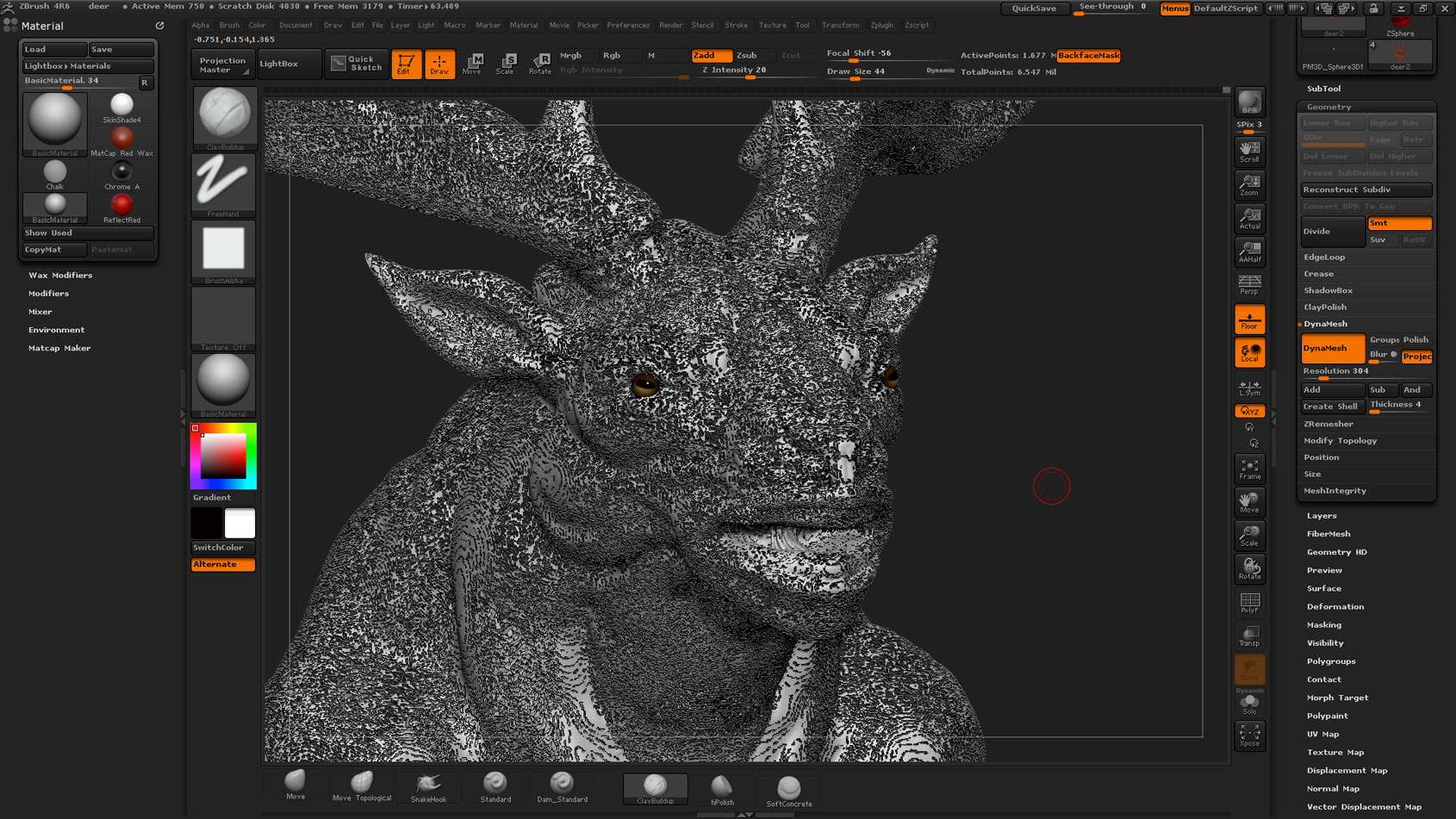Image resolution: width=1456 pixels, height=819 pixels.
Task: Click the Frame view icon
Action: [1249, 469]
